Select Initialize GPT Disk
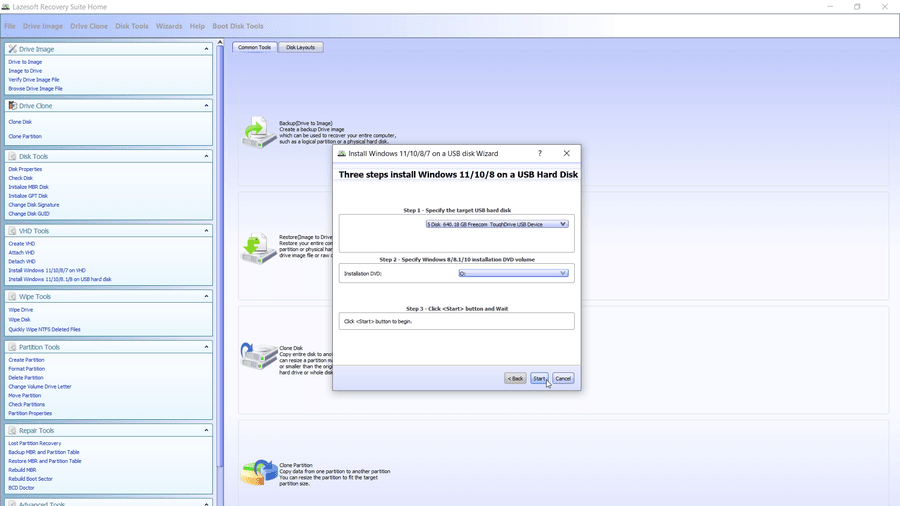 coord(28,196)
